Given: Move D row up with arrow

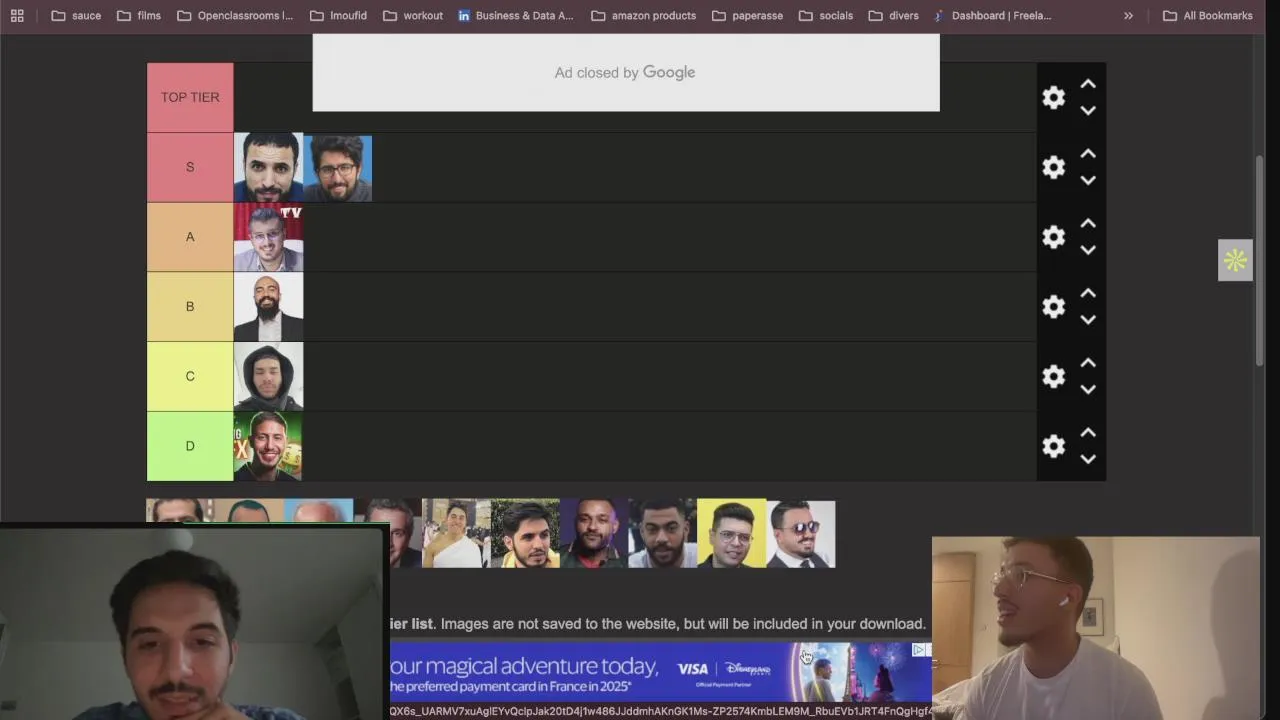Looking at the screenshot, I should tap(1088, 433).
